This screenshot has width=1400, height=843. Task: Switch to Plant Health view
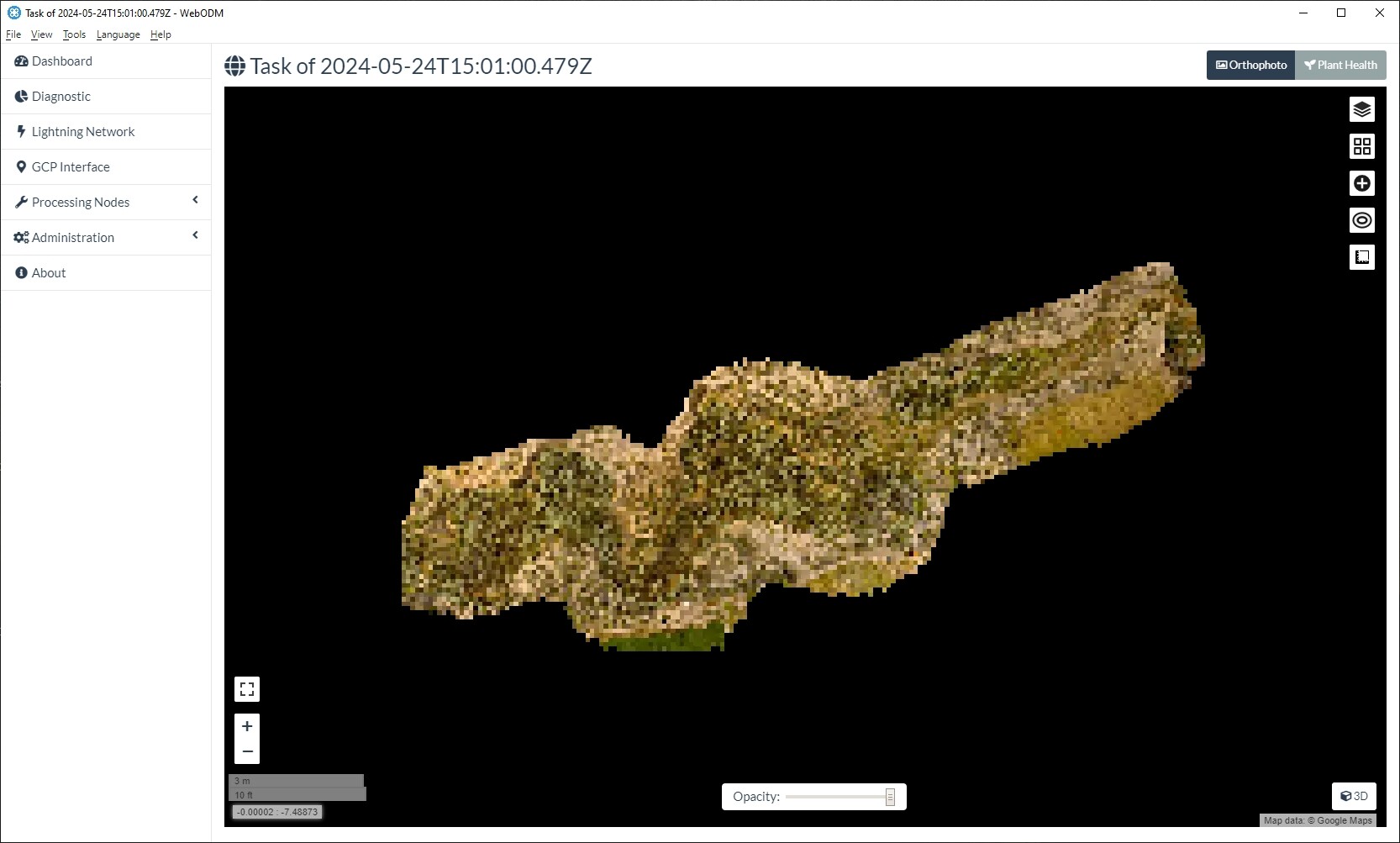tap(1340, 65)
